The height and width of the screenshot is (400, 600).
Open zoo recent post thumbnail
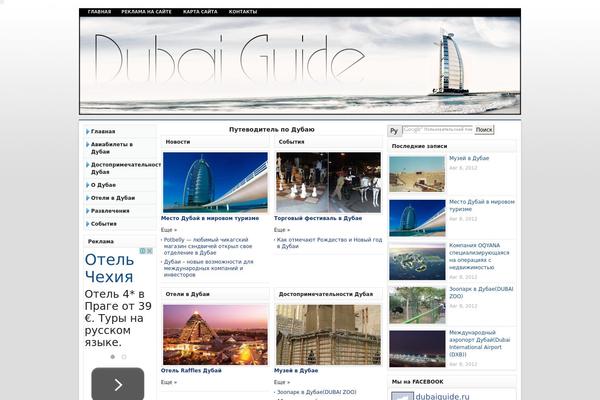tap(417, 305)
